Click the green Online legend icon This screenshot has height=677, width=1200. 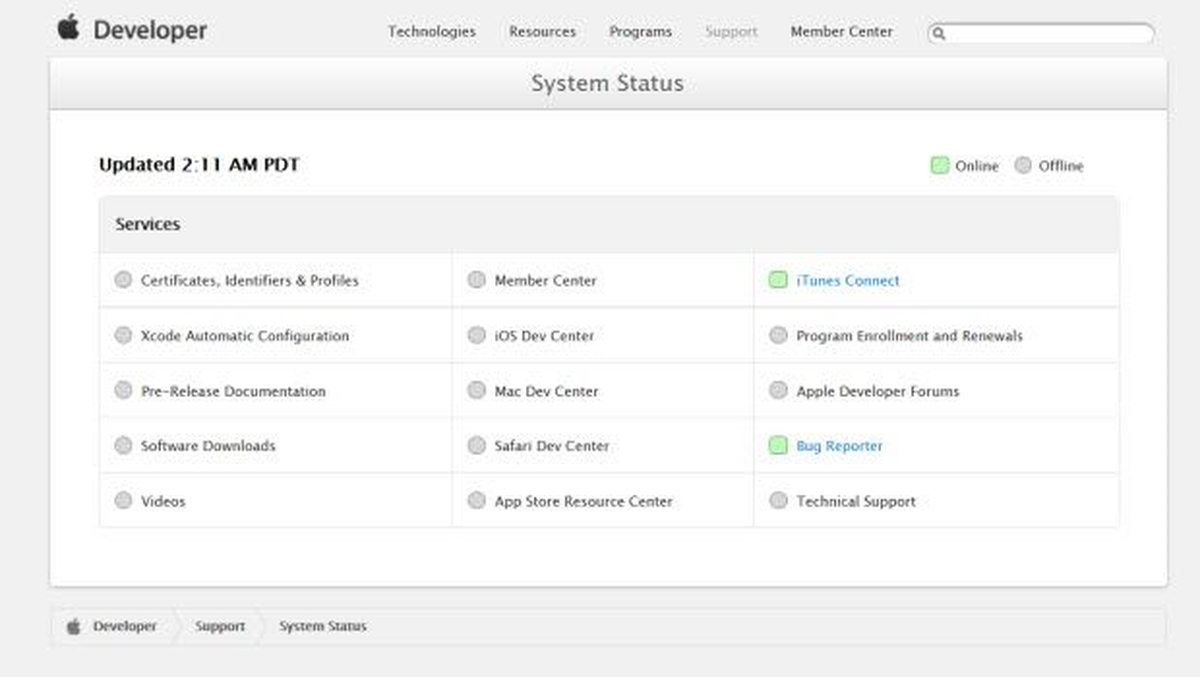(939, 165)
